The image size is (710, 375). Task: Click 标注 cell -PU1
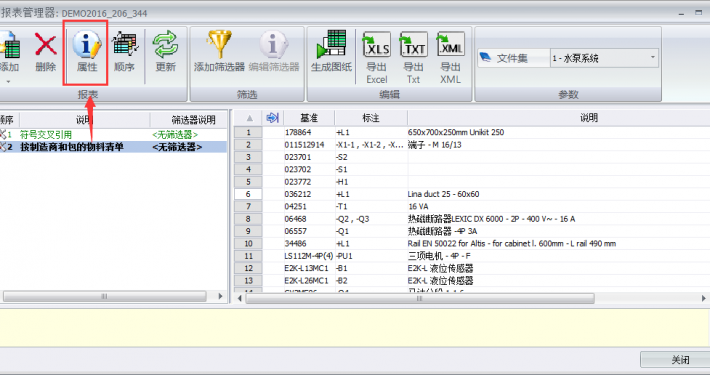pos(344,256)
